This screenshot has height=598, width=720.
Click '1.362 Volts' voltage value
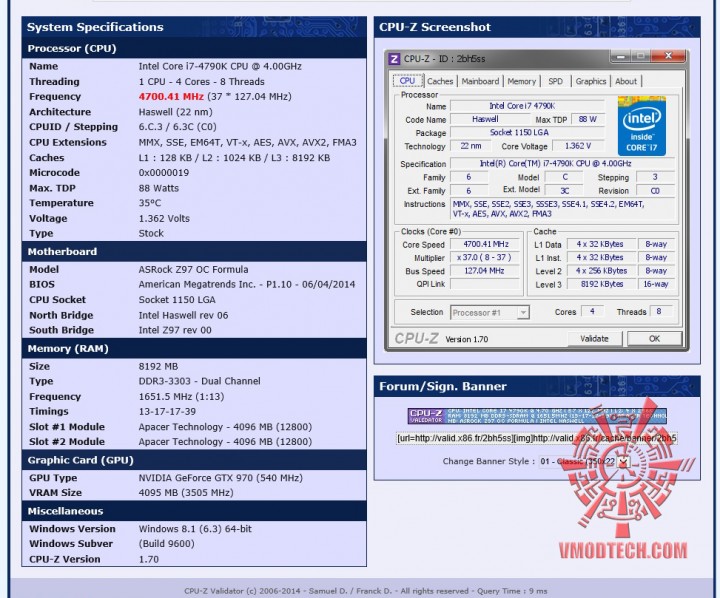(x=164, y=219)
